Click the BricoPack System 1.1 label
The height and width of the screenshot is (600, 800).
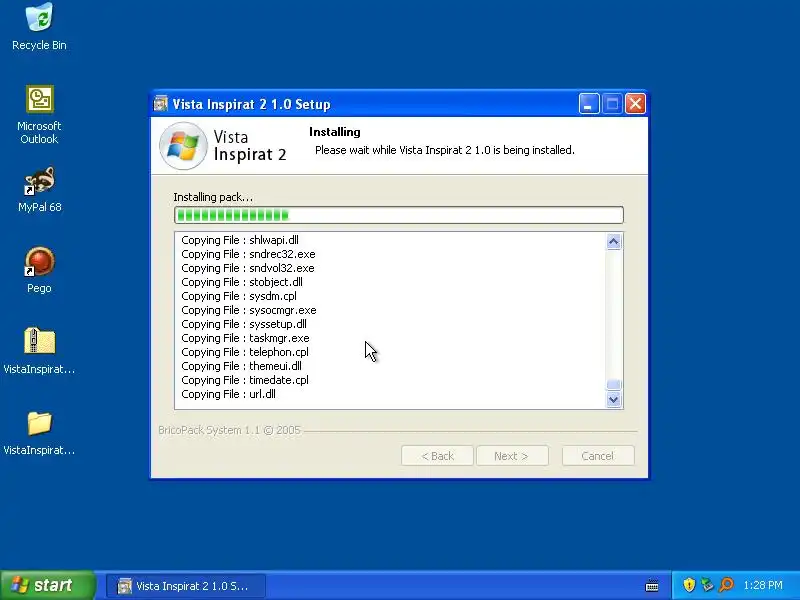[x=229, y=430]
